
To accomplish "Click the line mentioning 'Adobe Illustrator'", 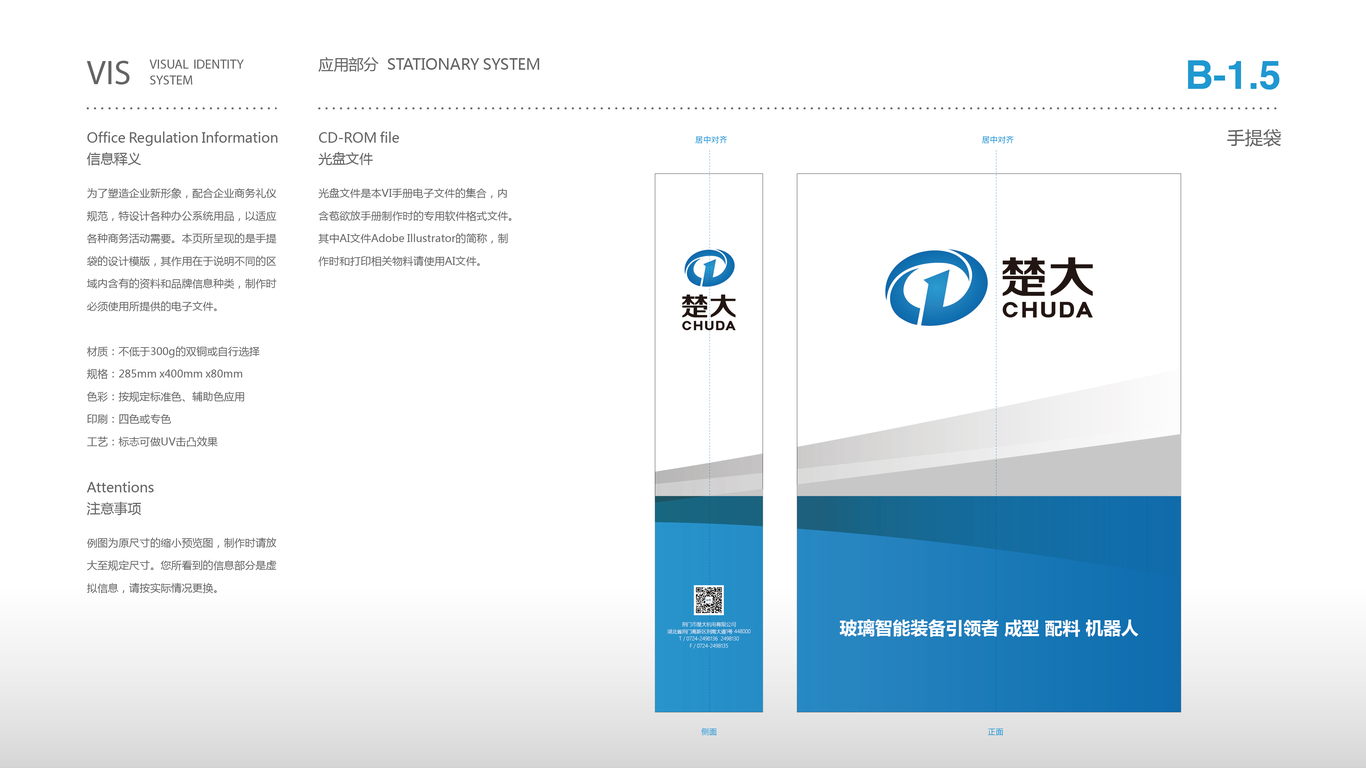I will pos(413,239).
